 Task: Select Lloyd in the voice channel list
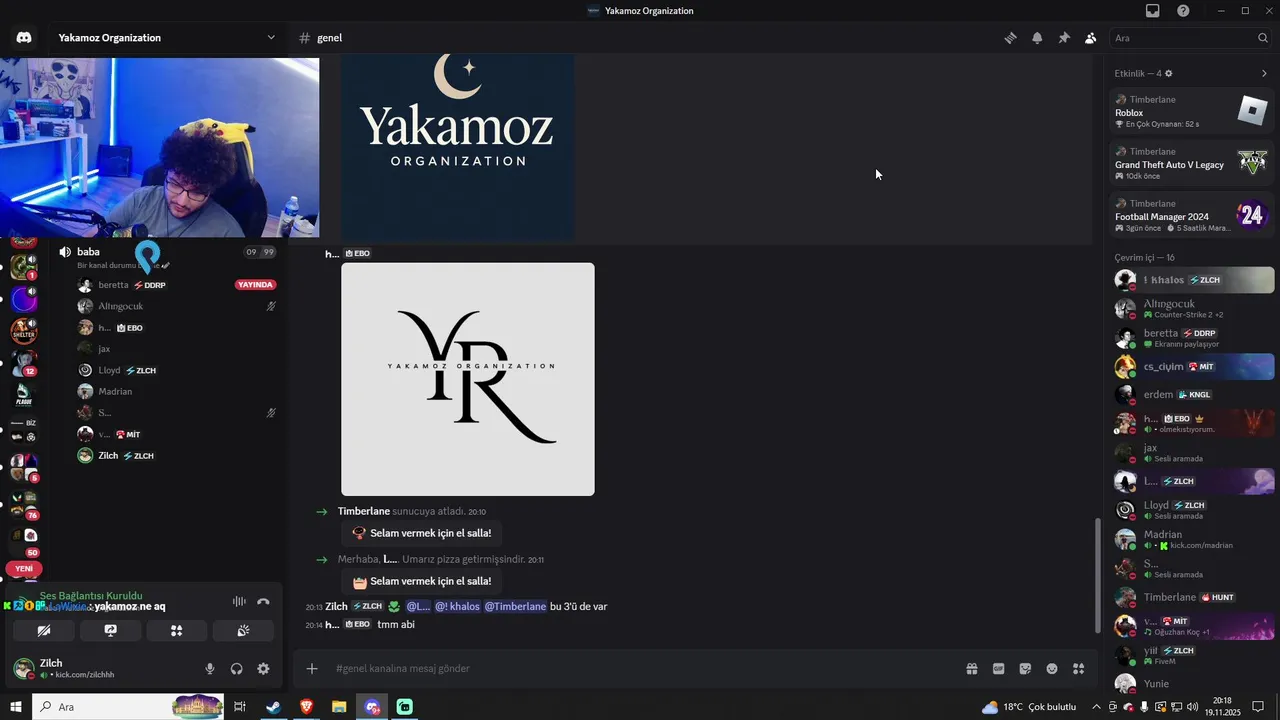coord(176,370)
